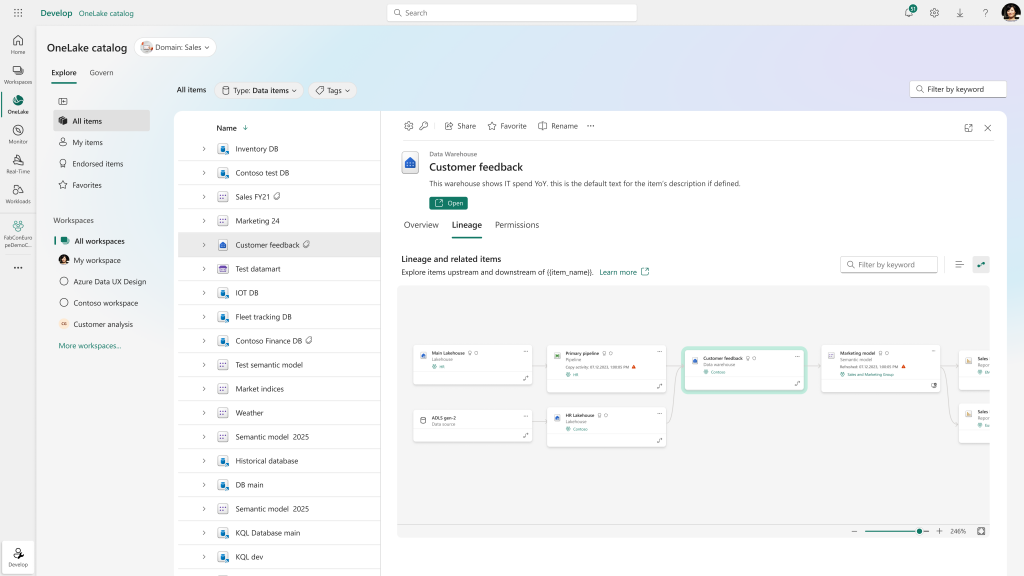Screen dimensions: 1024x576
Task: Open settings gear in the top bar
Action: tap(934, 13)
